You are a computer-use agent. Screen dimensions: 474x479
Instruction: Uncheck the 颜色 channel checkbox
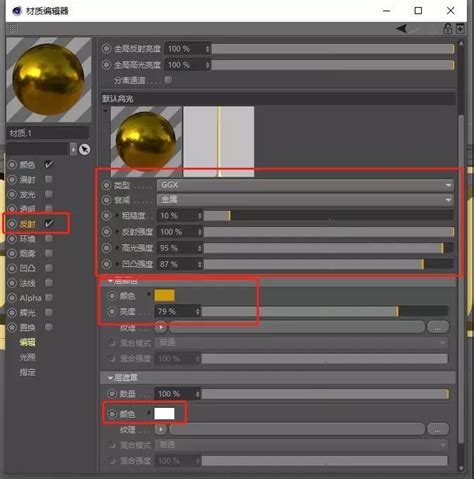click(x=49, y=164)
